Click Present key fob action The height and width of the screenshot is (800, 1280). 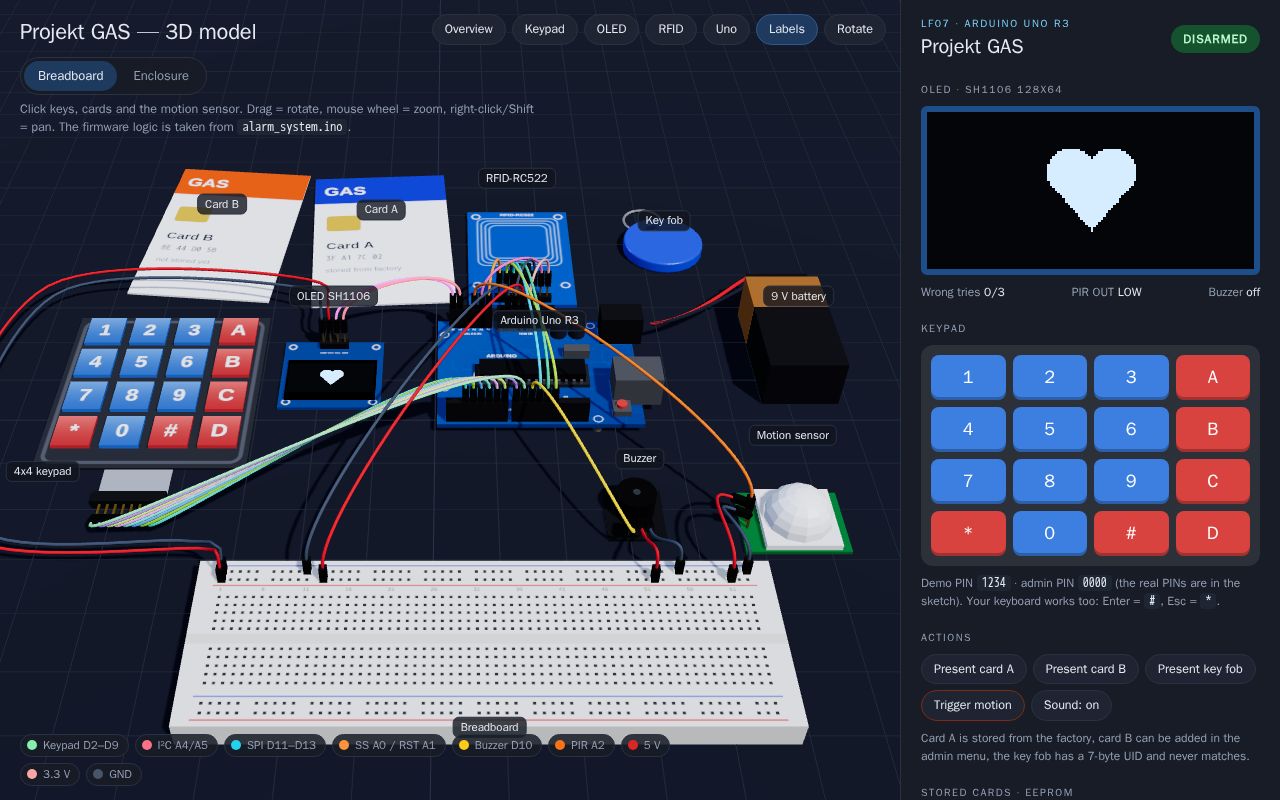[1200, 669]
